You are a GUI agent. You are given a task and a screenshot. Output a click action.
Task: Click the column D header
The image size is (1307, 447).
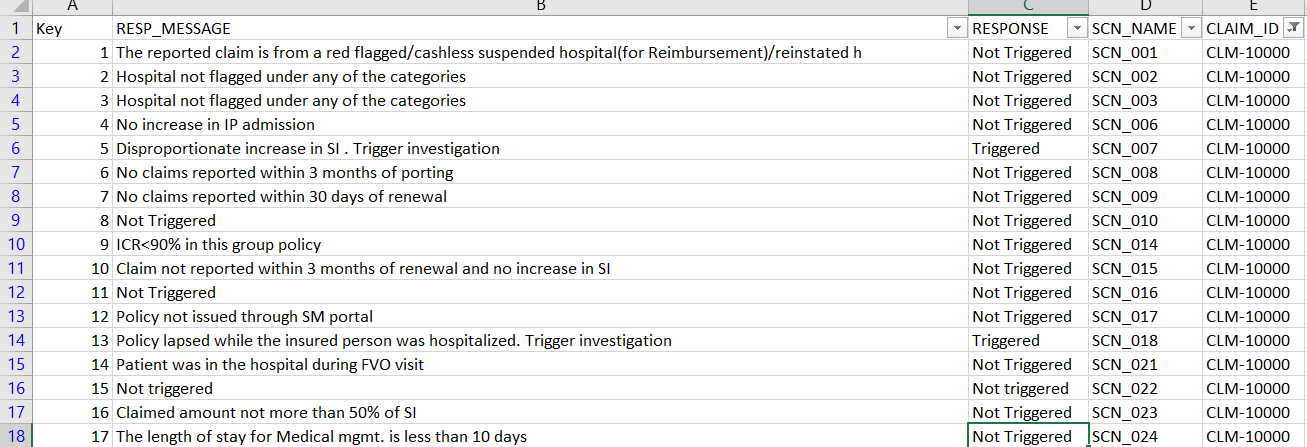click(x=1145, y=6)
